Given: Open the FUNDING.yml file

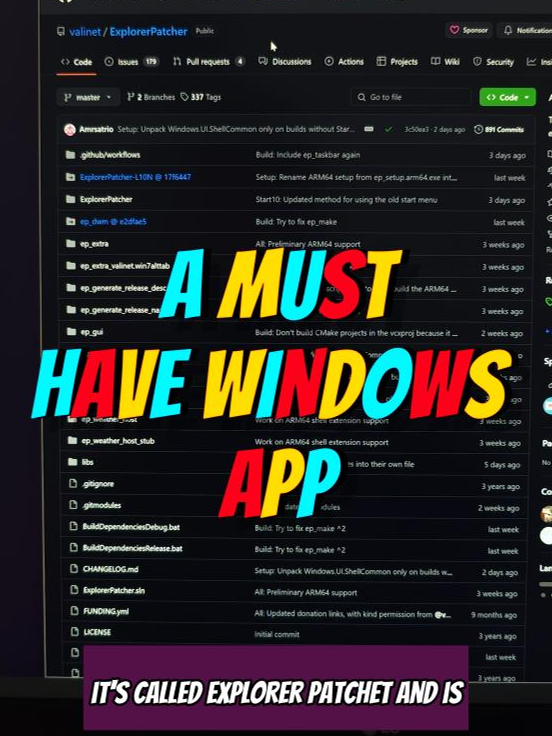Looking at the screenshot, I should 106,611.
